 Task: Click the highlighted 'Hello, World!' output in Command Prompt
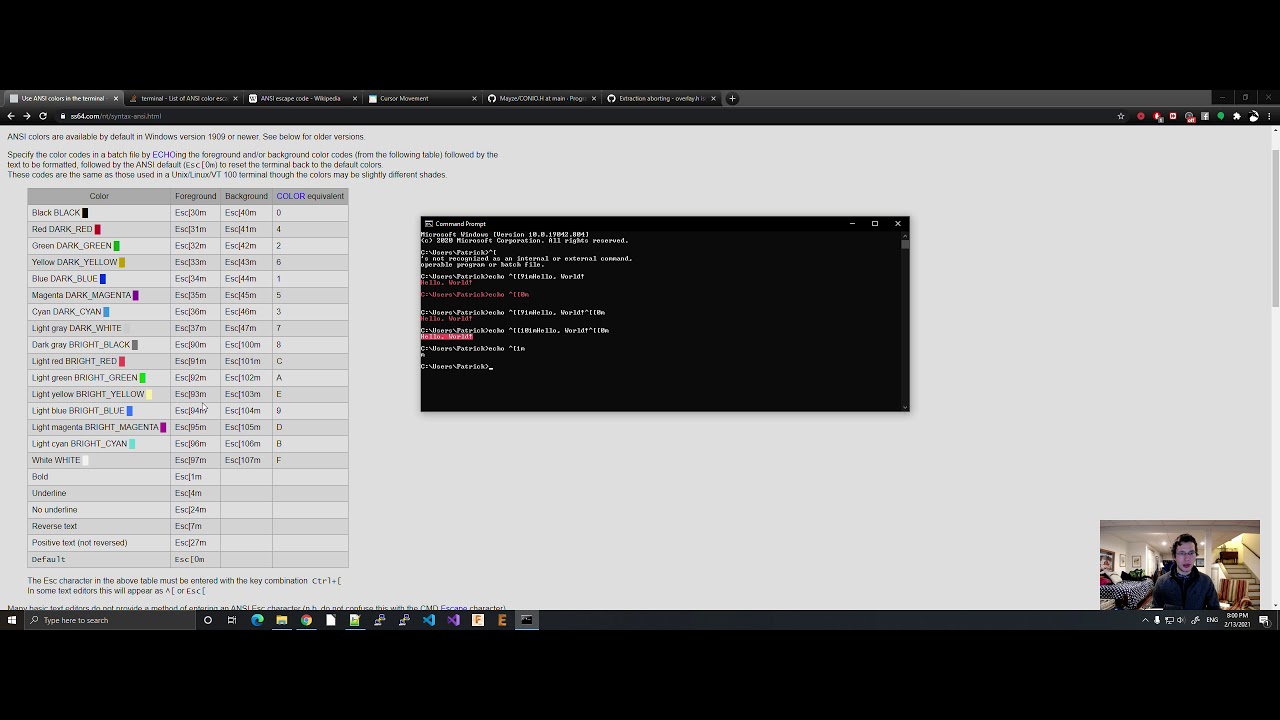point(446,337)
